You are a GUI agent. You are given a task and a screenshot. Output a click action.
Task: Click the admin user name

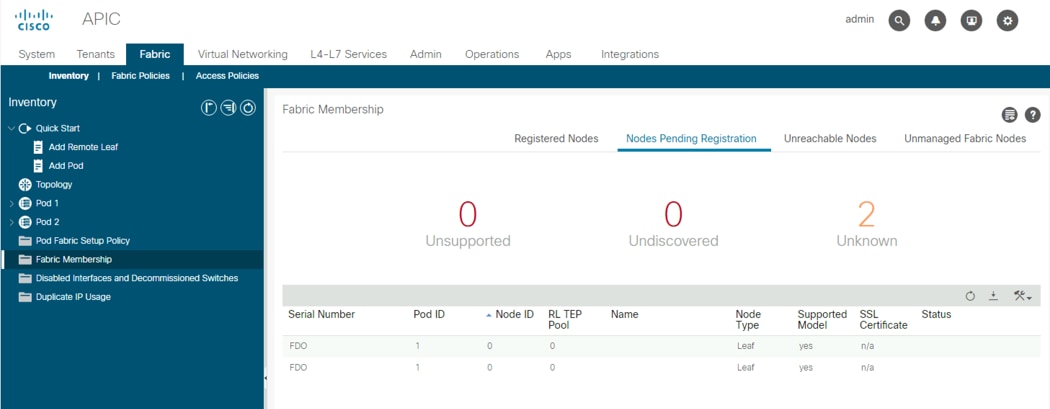860,19
